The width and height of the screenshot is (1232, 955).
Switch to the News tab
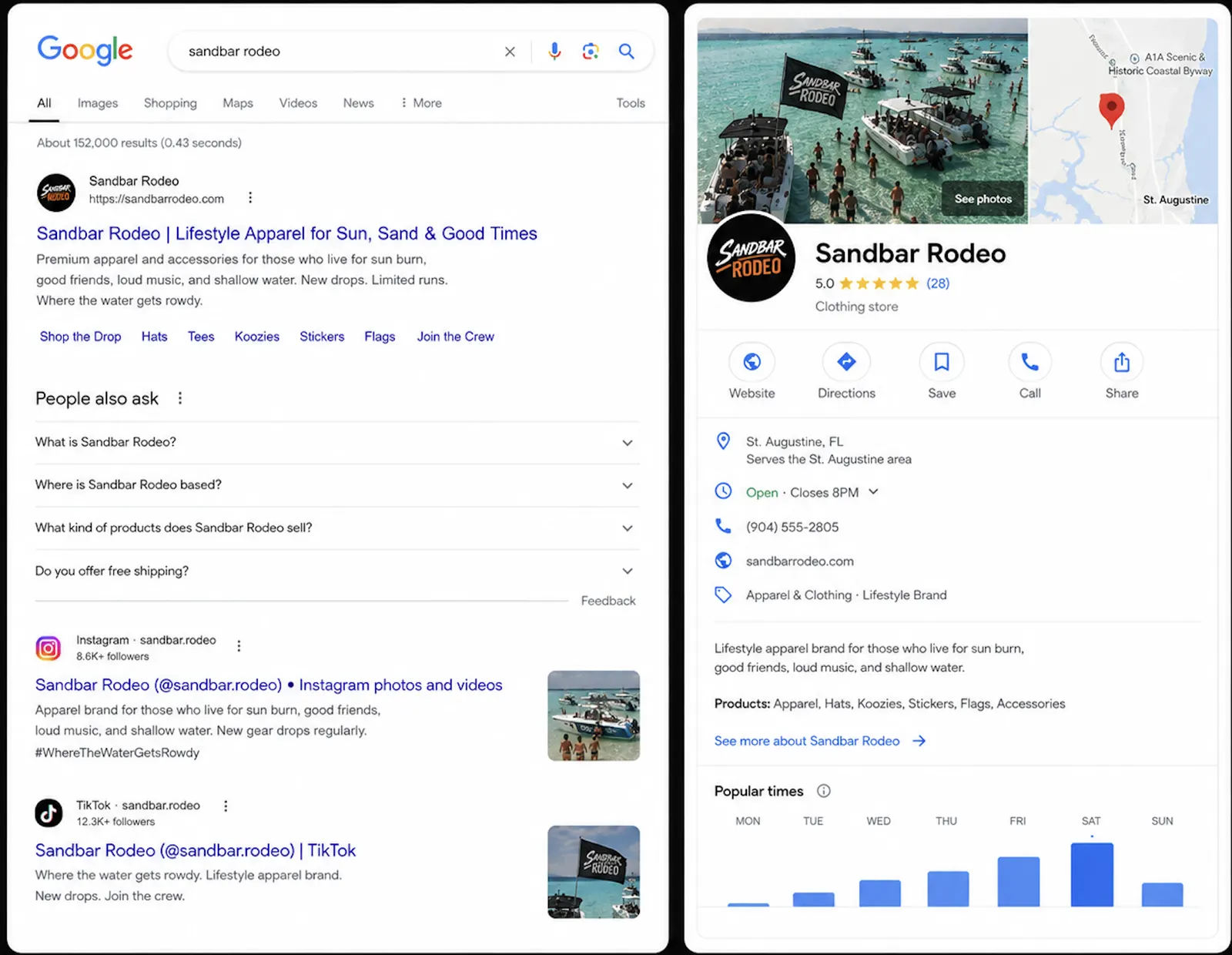[358, 103]
